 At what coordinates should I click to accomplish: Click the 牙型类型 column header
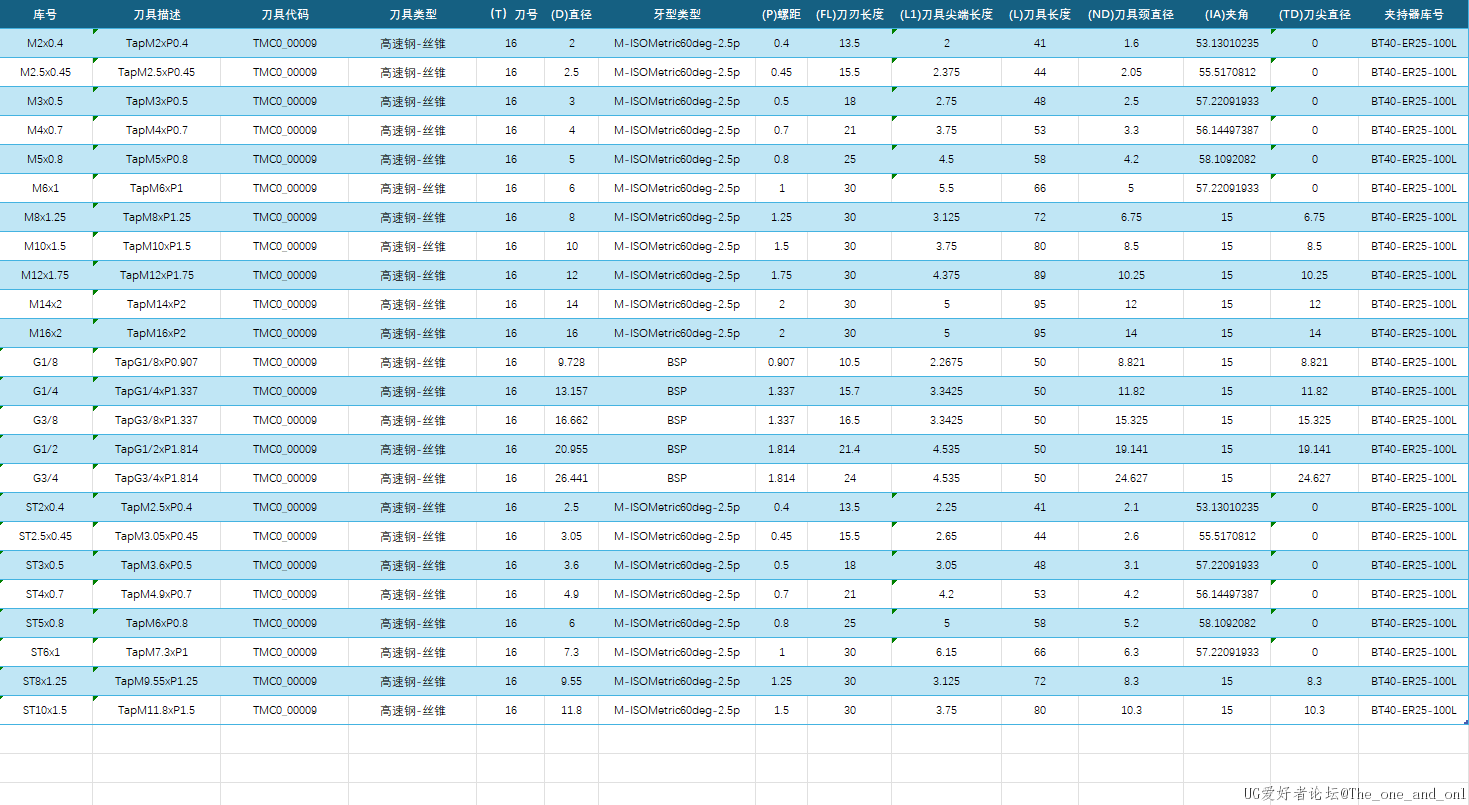tap(677, 14)
